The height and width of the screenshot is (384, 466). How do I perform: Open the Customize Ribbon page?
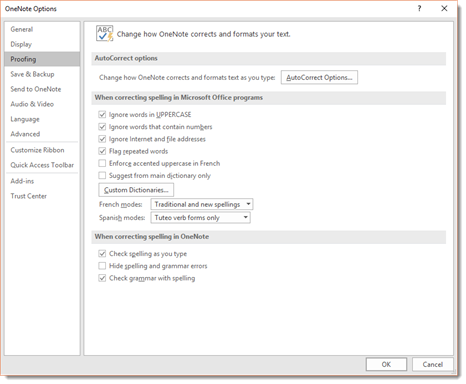(42, 150)
